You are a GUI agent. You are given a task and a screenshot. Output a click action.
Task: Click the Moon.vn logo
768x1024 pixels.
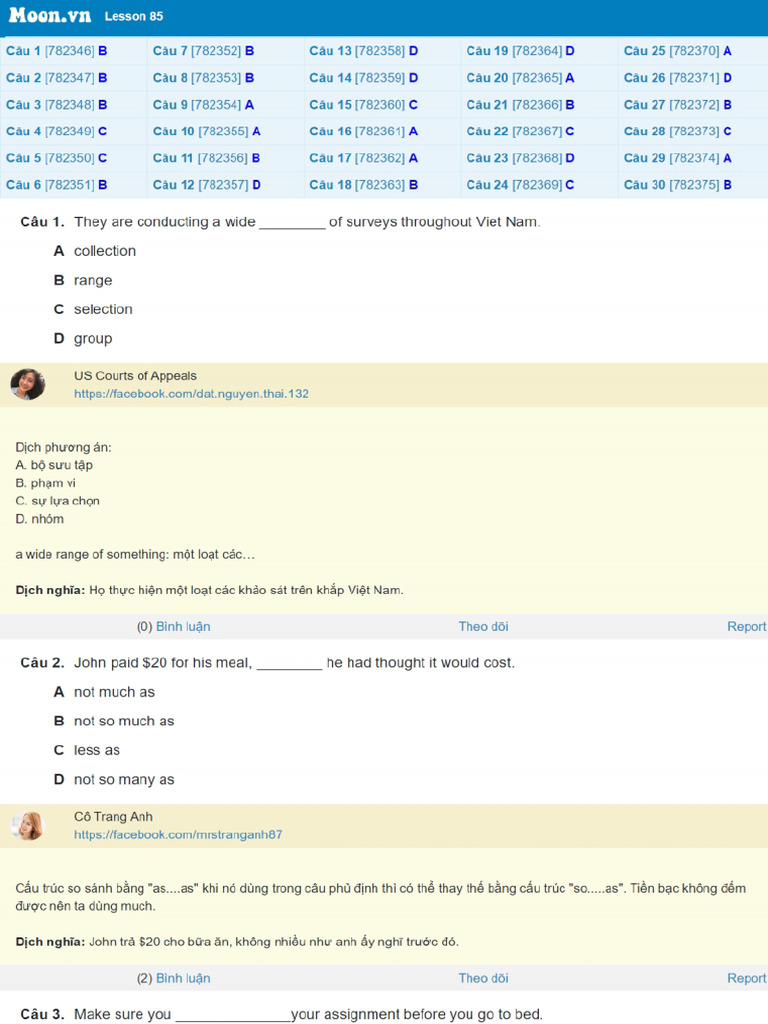coord(50,16)
